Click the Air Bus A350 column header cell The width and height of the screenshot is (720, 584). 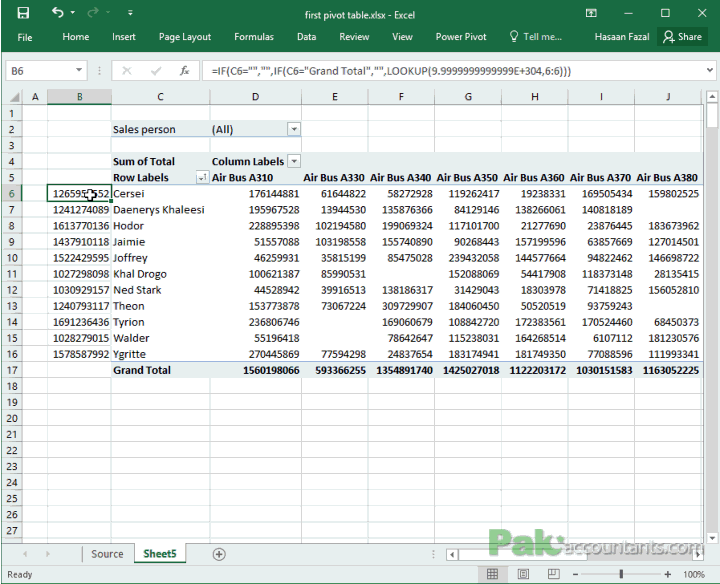468,178
